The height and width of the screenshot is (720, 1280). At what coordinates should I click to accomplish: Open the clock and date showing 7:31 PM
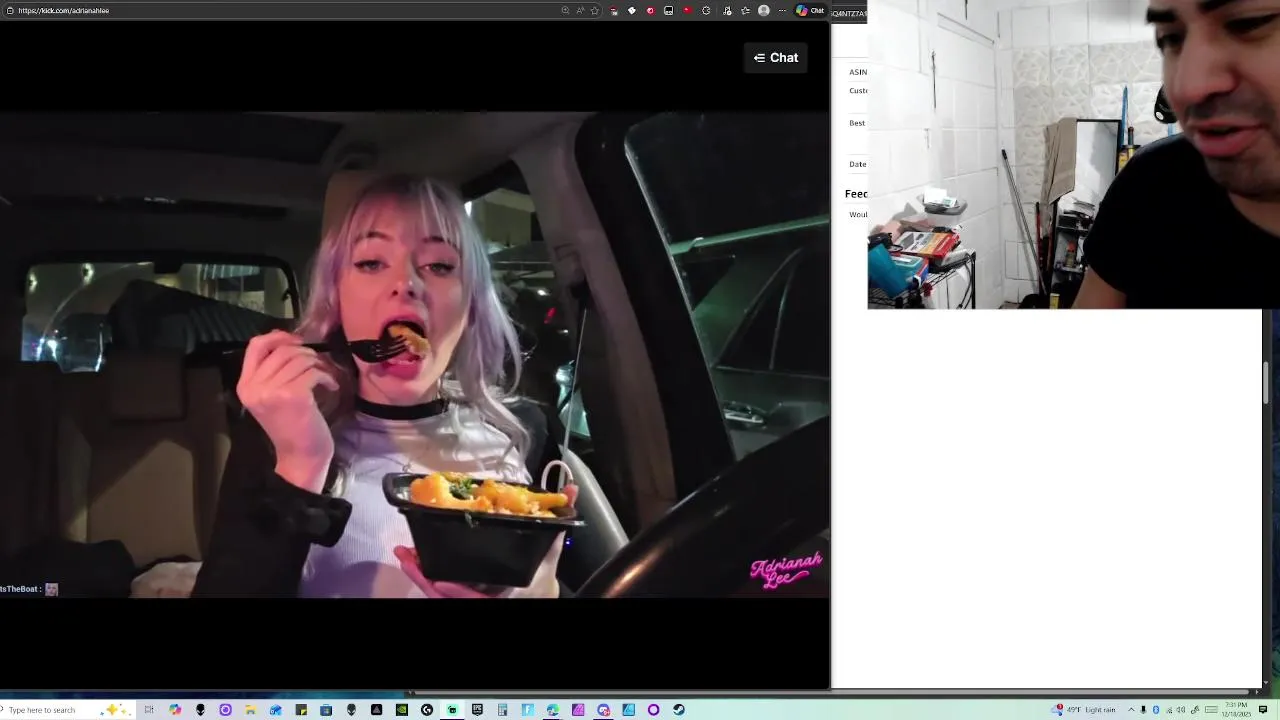point(1236,710)
